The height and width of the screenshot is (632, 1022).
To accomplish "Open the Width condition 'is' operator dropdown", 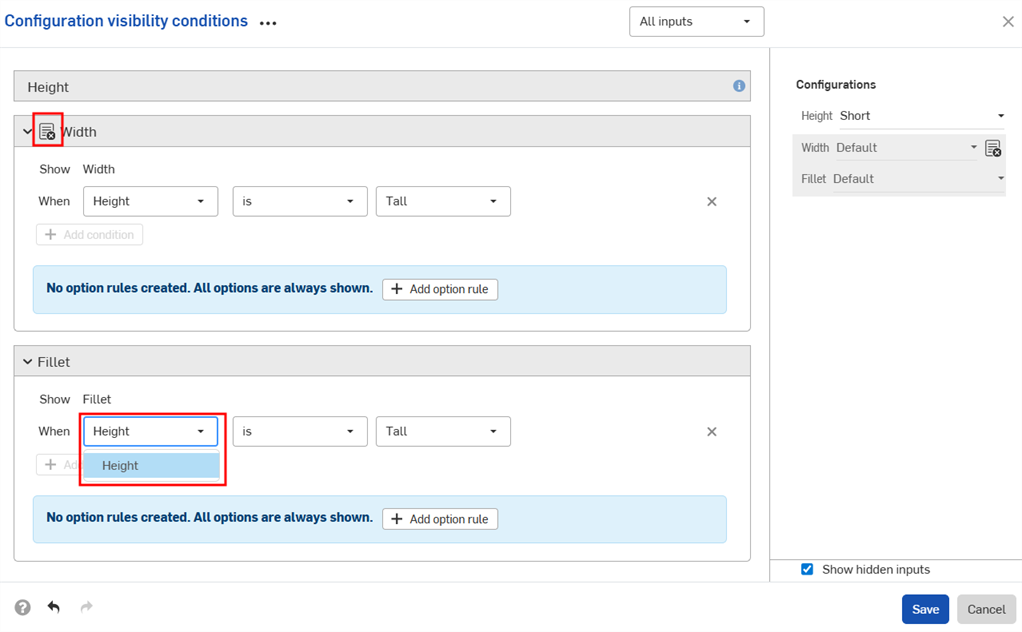I will click(300, 201).
